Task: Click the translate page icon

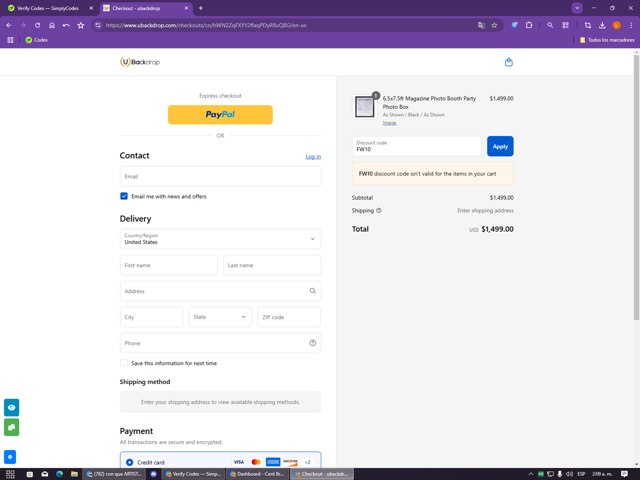Action: tap(481, 25)
